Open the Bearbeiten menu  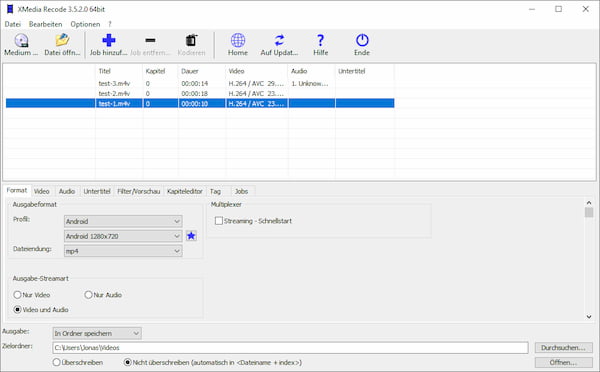[46, 24]
